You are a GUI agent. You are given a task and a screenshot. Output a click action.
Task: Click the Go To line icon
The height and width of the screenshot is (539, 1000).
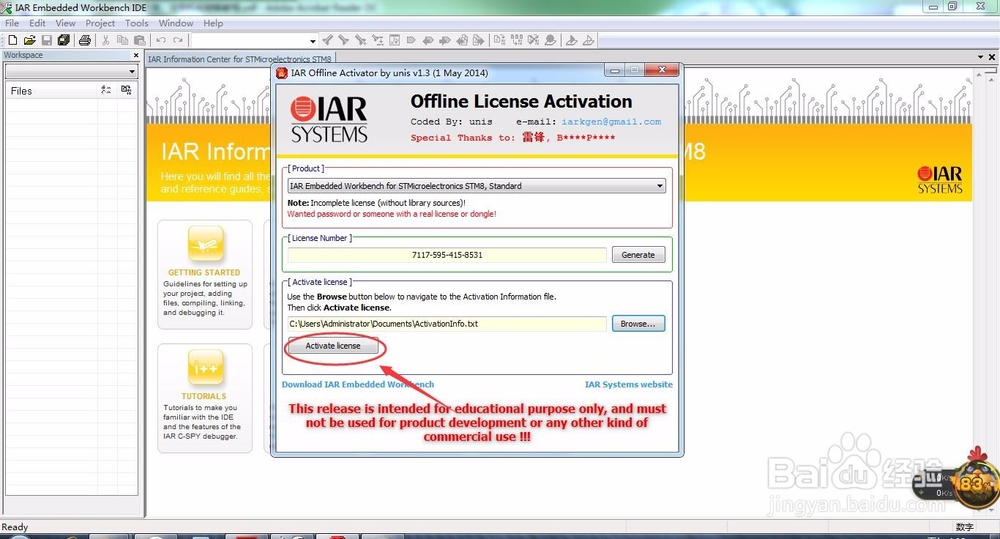tap(395, 40)
